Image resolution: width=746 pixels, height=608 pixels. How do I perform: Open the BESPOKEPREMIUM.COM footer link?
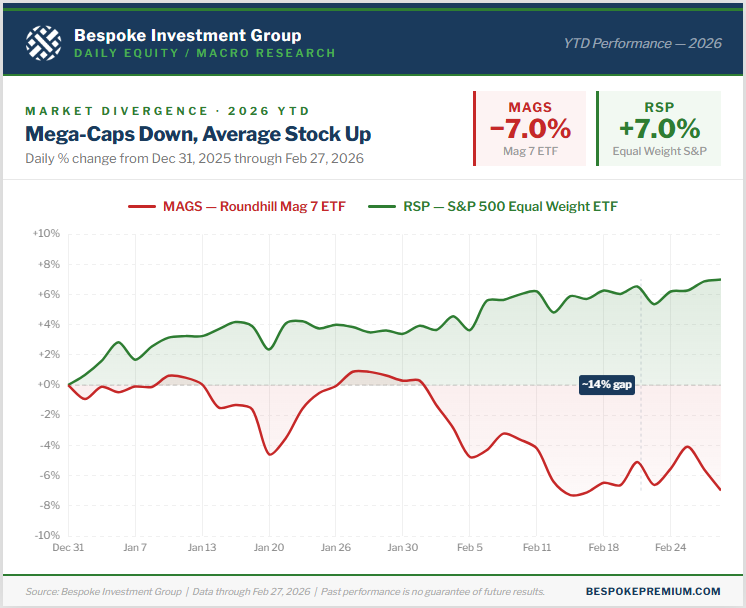coord(655,591)
